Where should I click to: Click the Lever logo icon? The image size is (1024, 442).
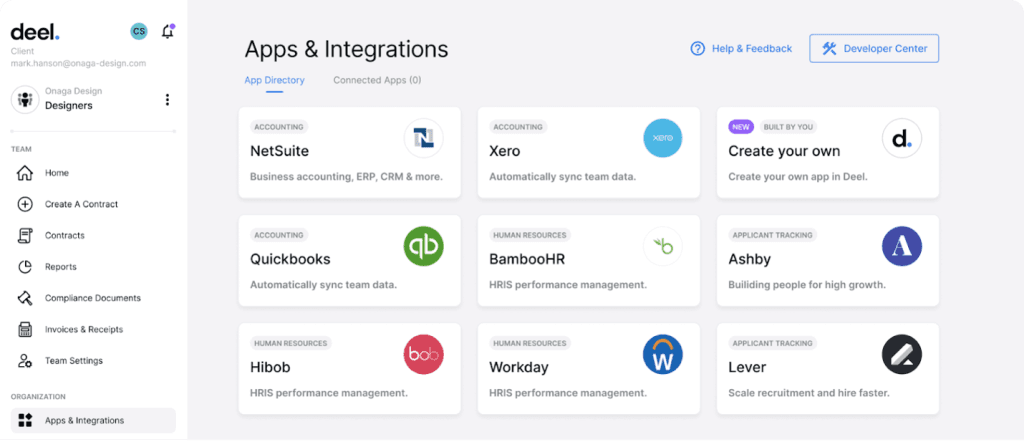point(901,354)
